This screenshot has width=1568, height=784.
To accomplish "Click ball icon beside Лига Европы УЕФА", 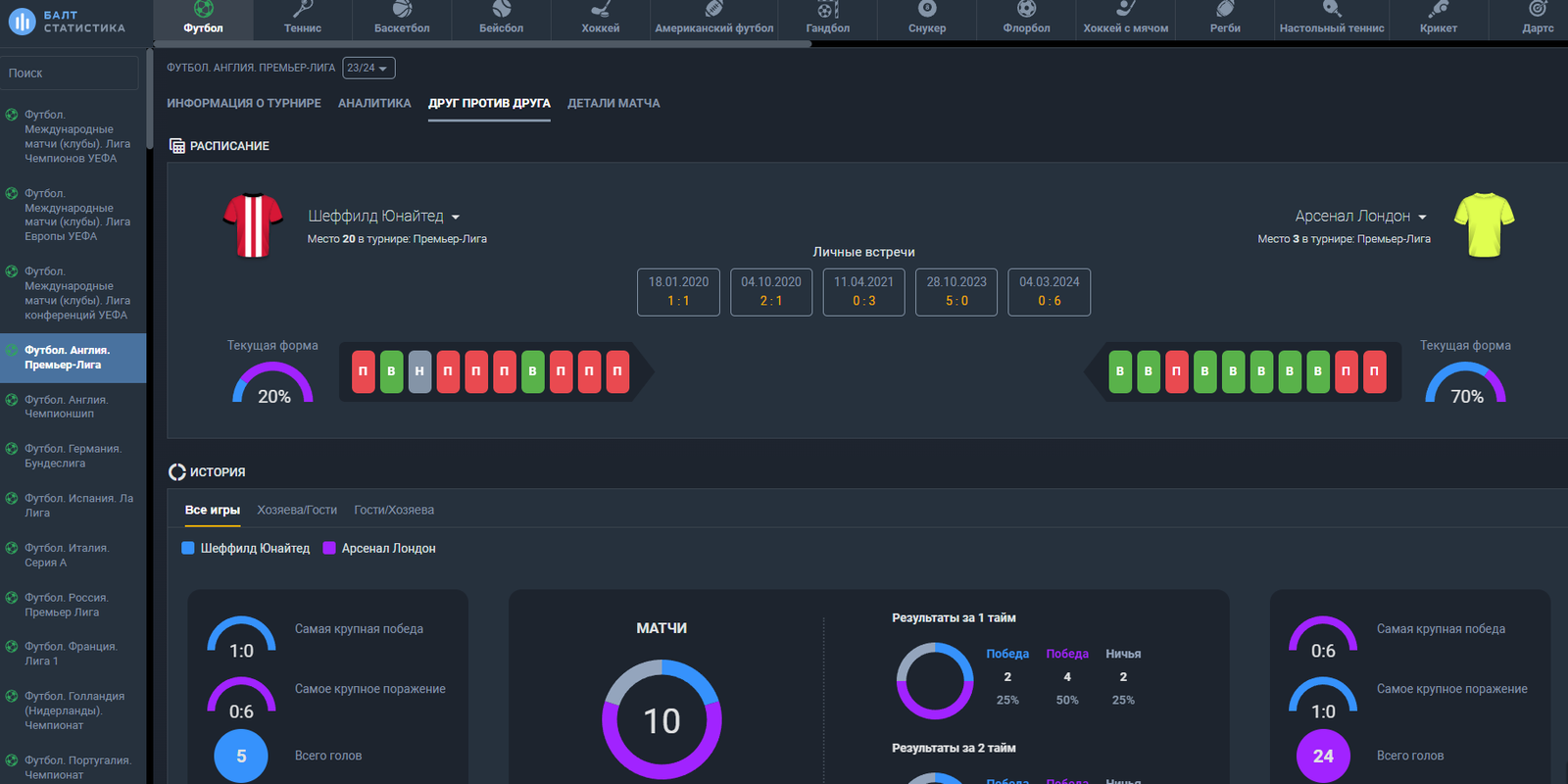I will click(x=12, y=194).
